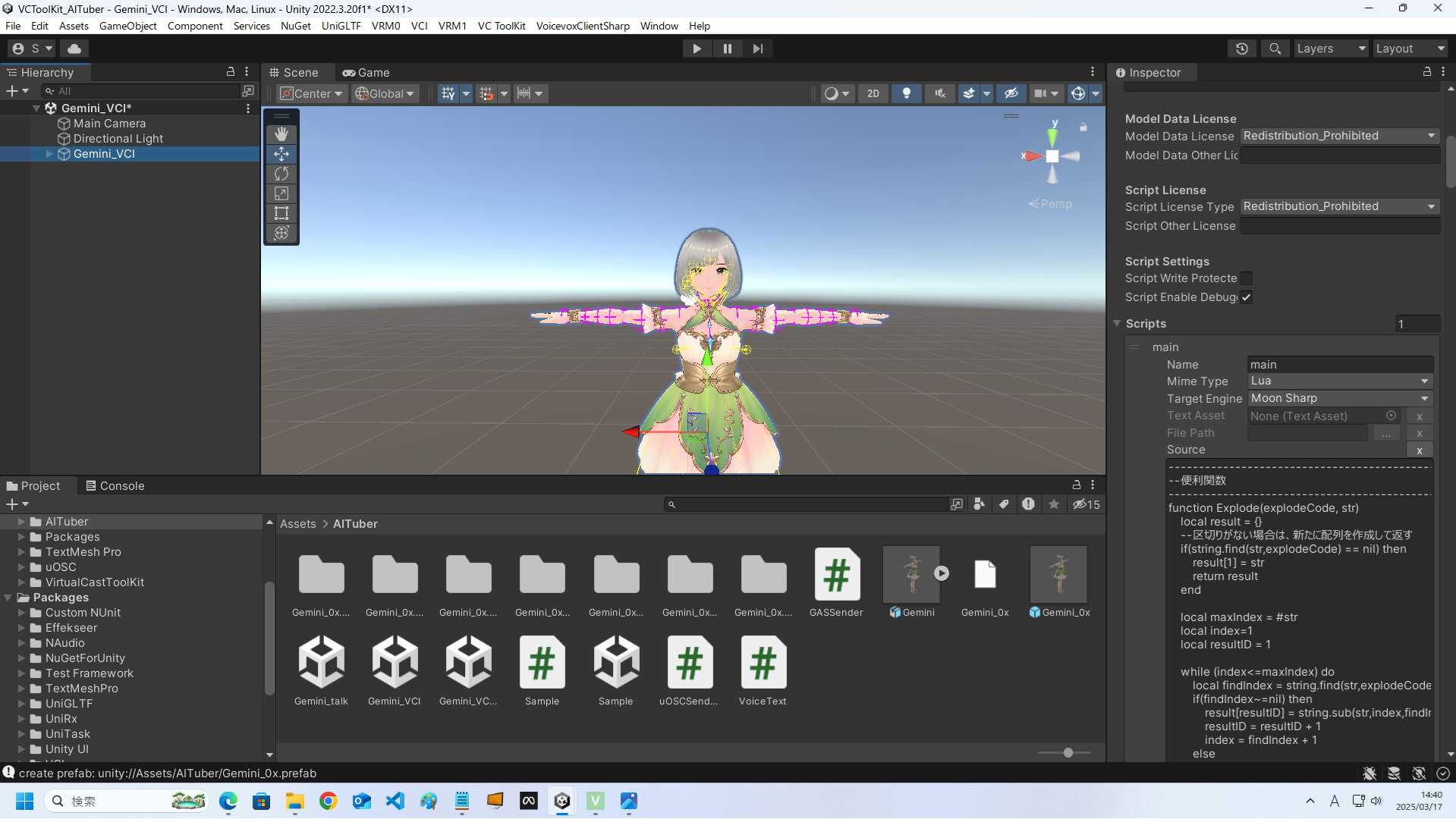The width and height of the screenshot is (1456, 819).
Task: Open Script License Type dropdown
Action: pyautogui.click(x=1340, y=206)
